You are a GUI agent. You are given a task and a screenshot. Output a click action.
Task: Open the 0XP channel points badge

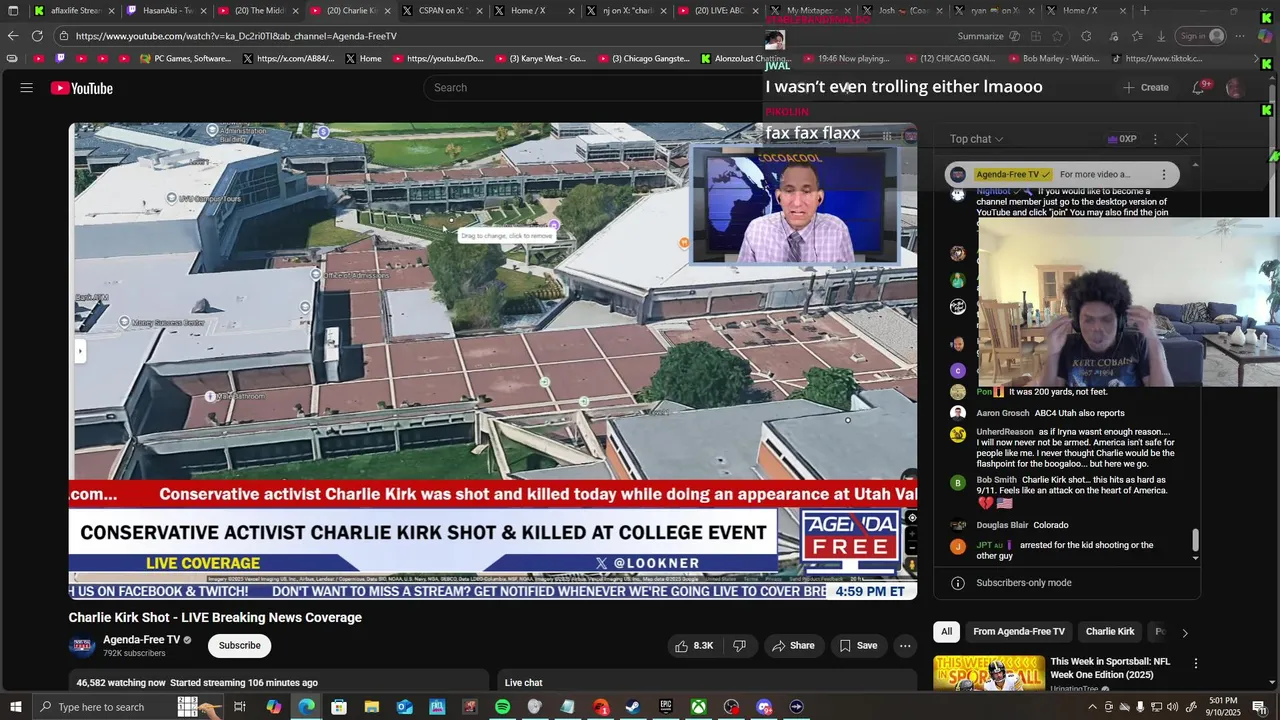pos(1122,139)
